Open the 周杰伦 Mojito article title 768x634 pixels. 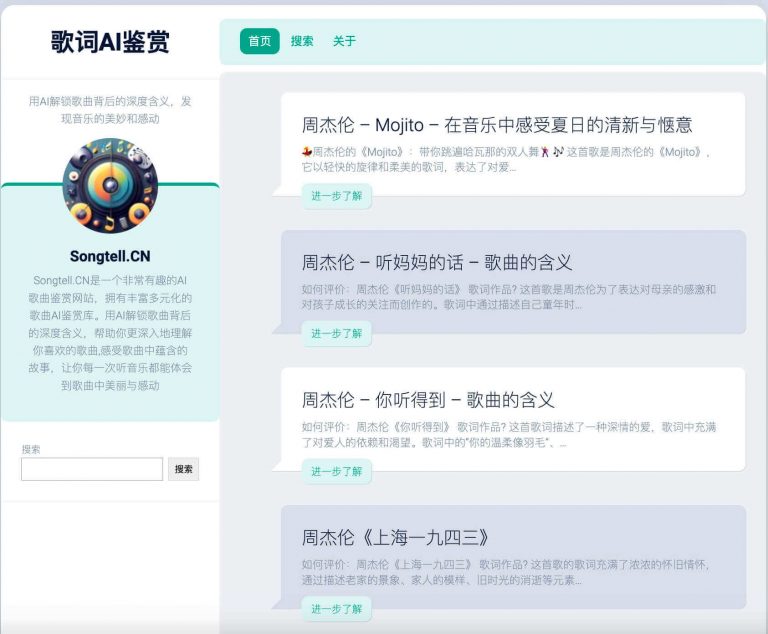[x=497, y=125]
